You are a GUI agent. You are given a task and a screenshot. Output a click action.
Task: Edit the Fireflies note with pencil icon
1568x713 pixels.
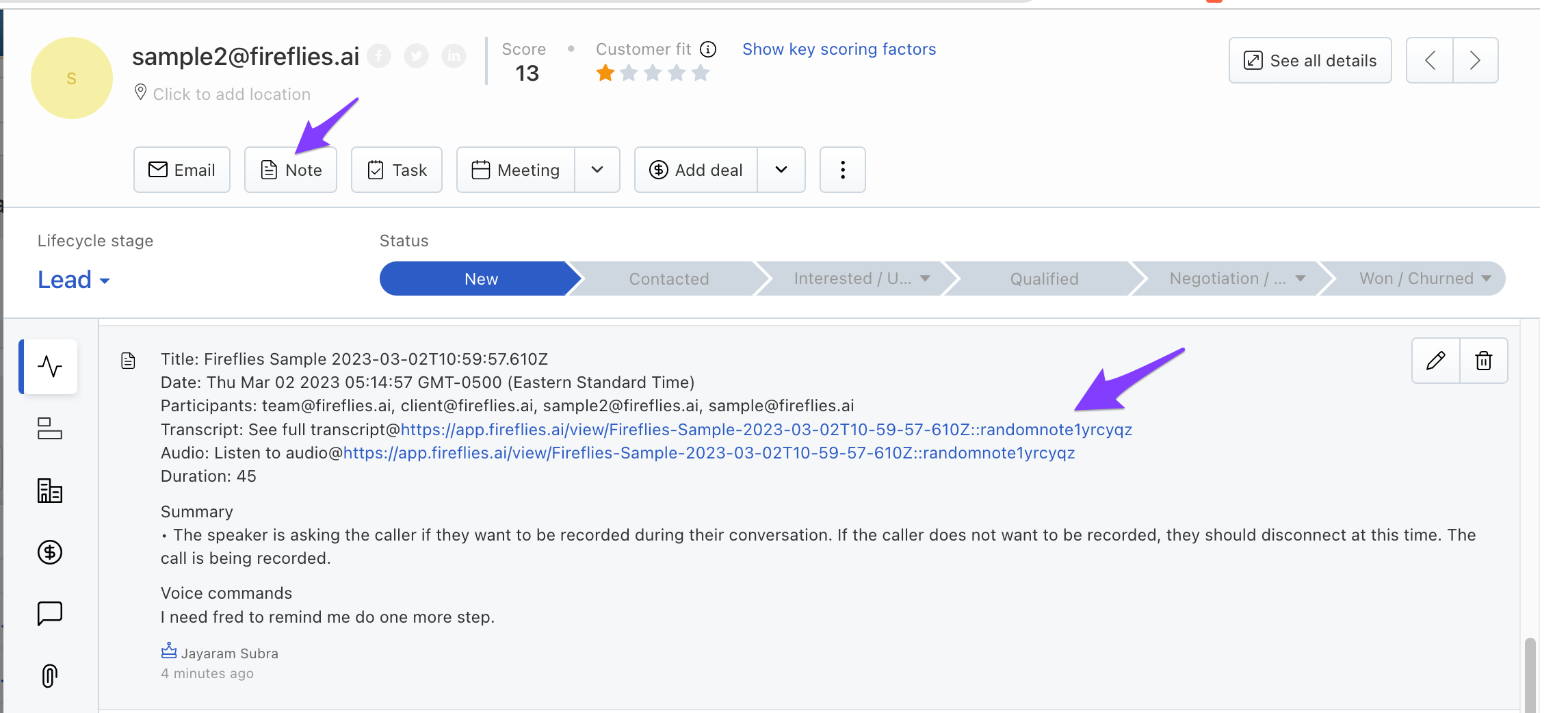coord(1436,361)
